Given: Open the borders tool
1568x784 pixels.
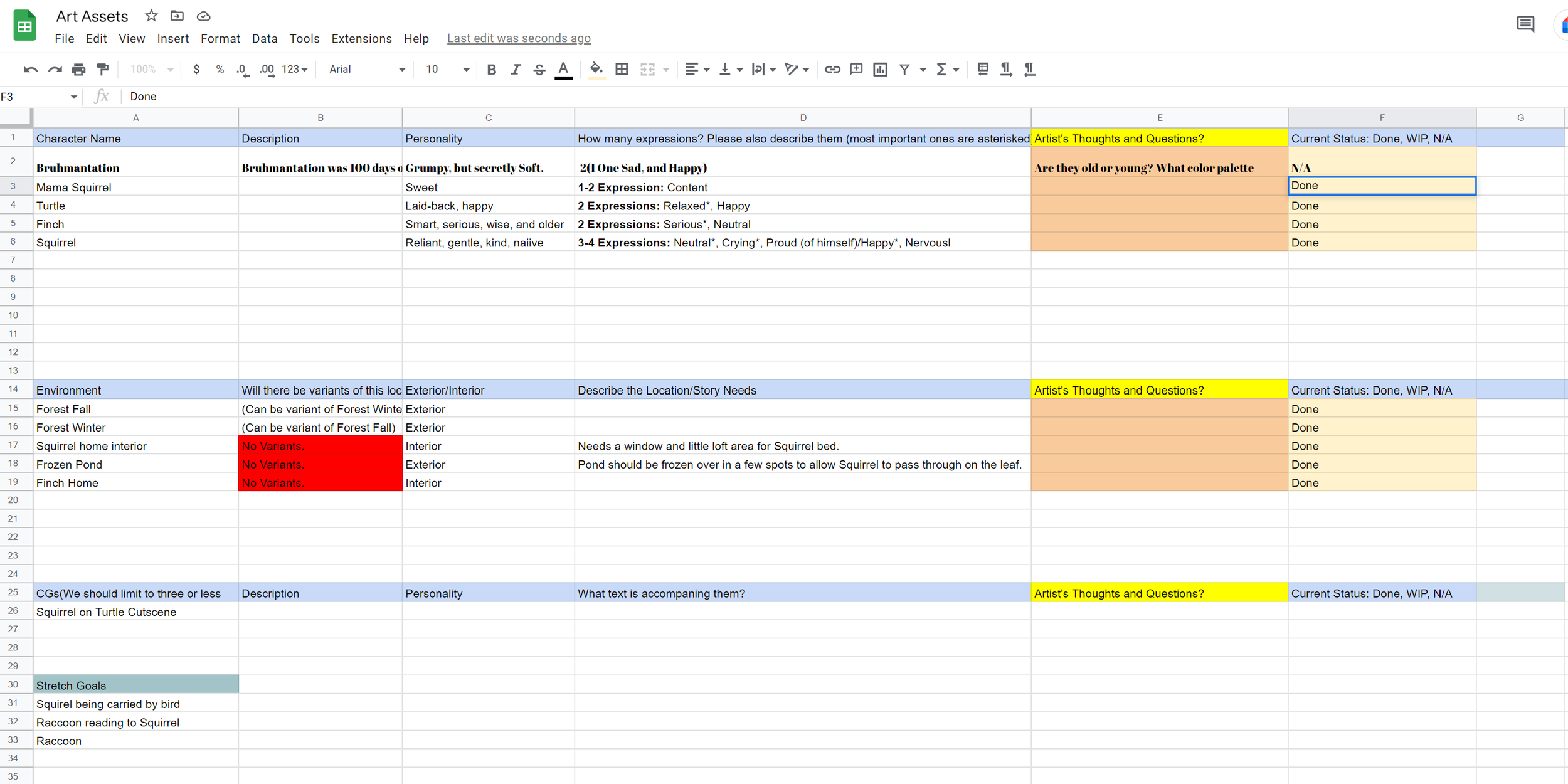Looking at the screenshot, I should coord(622,70).
